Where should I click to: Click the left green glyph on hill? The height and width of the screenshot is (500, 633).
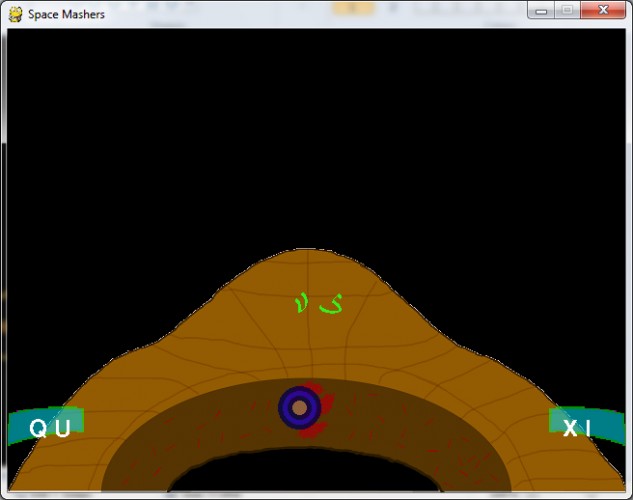[x=301, y=303]
